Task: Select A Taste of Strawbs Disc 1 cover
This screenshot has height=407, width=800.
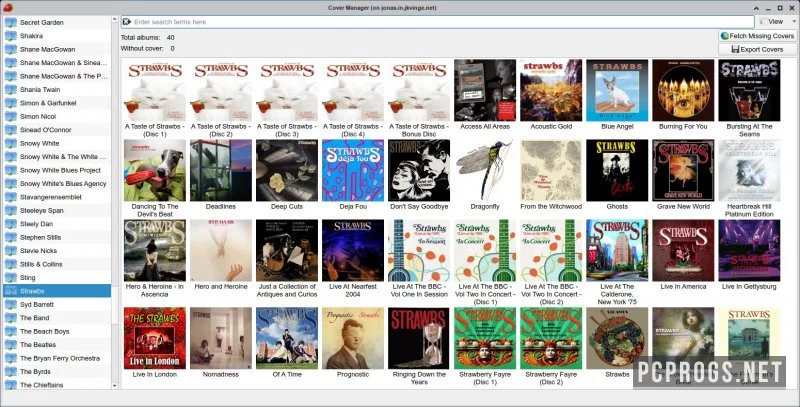Action: coord(155,90)
